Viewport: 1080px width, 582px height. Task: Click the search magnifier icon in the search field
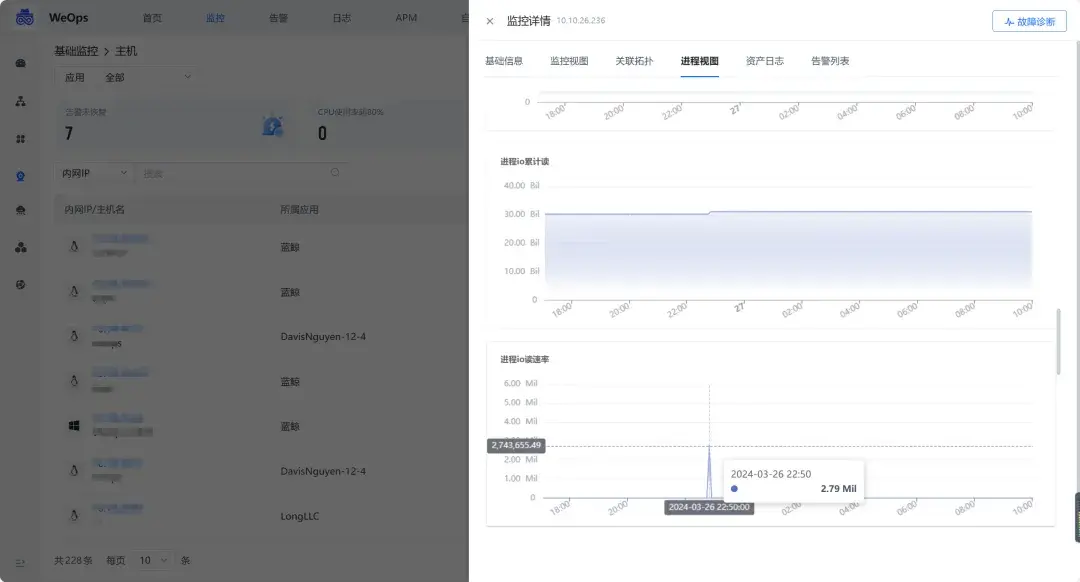point(337,172)
